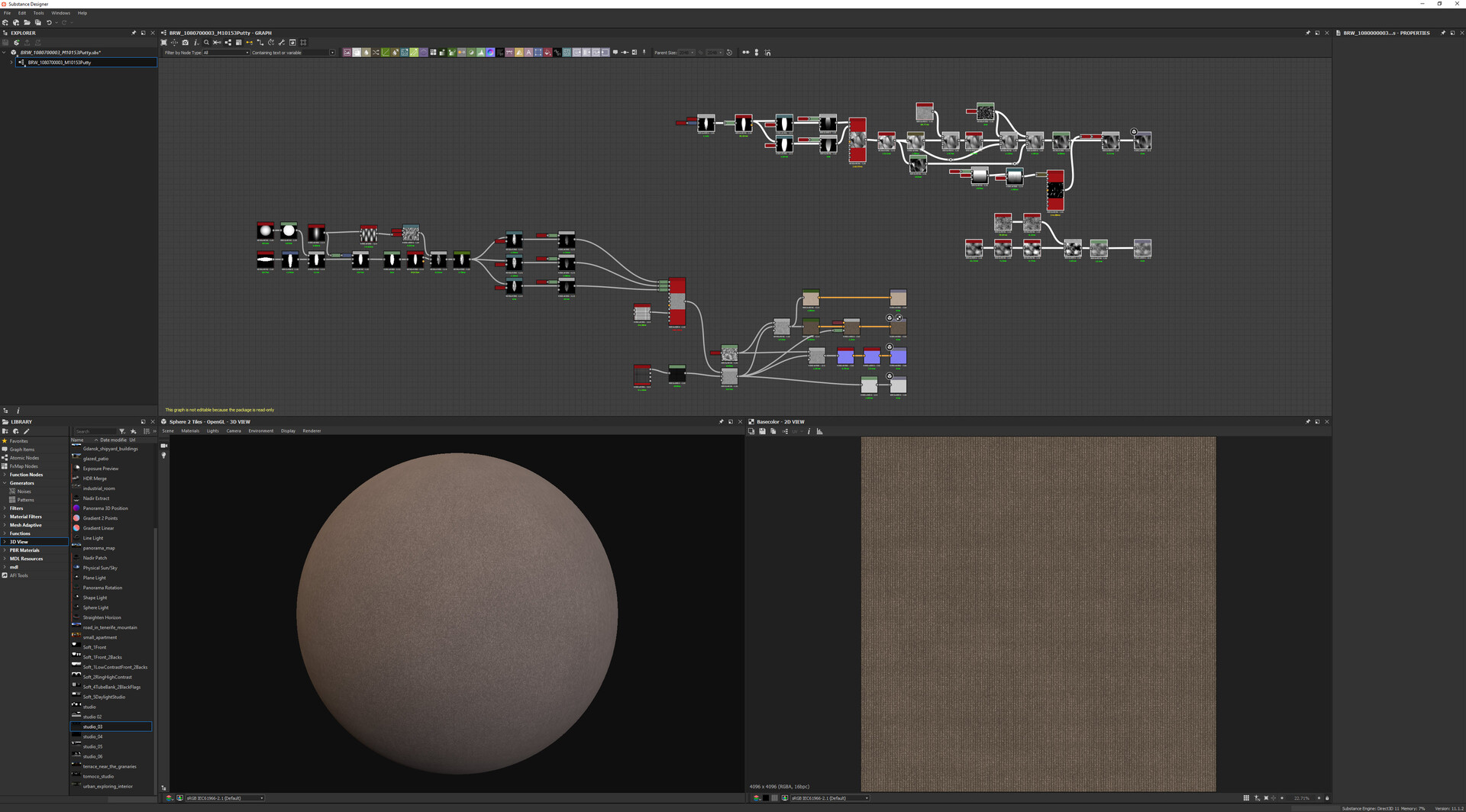This screenshot has width=1466, height=812.
Task: Click the camera snapshot icon in graph toolbar
Action: point(185,43)
